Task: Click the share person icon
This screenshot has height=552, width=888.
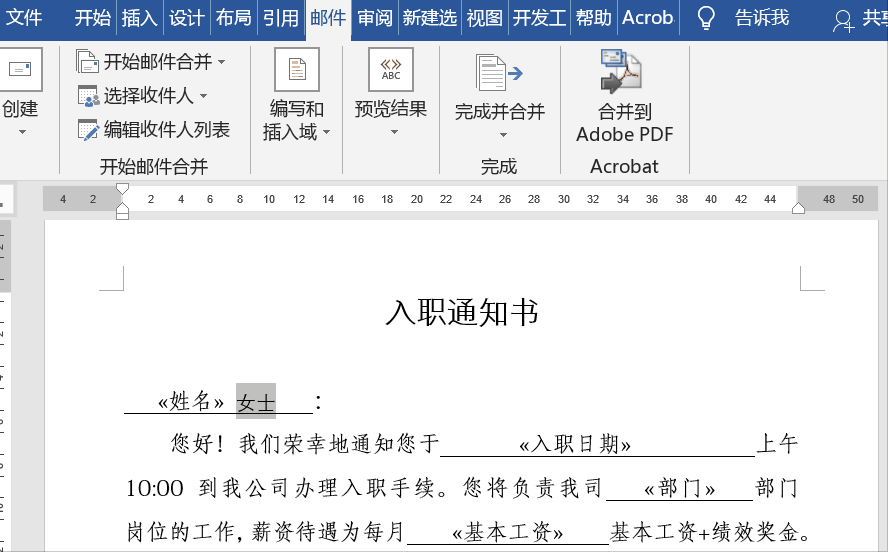Action: click(843, 20)
